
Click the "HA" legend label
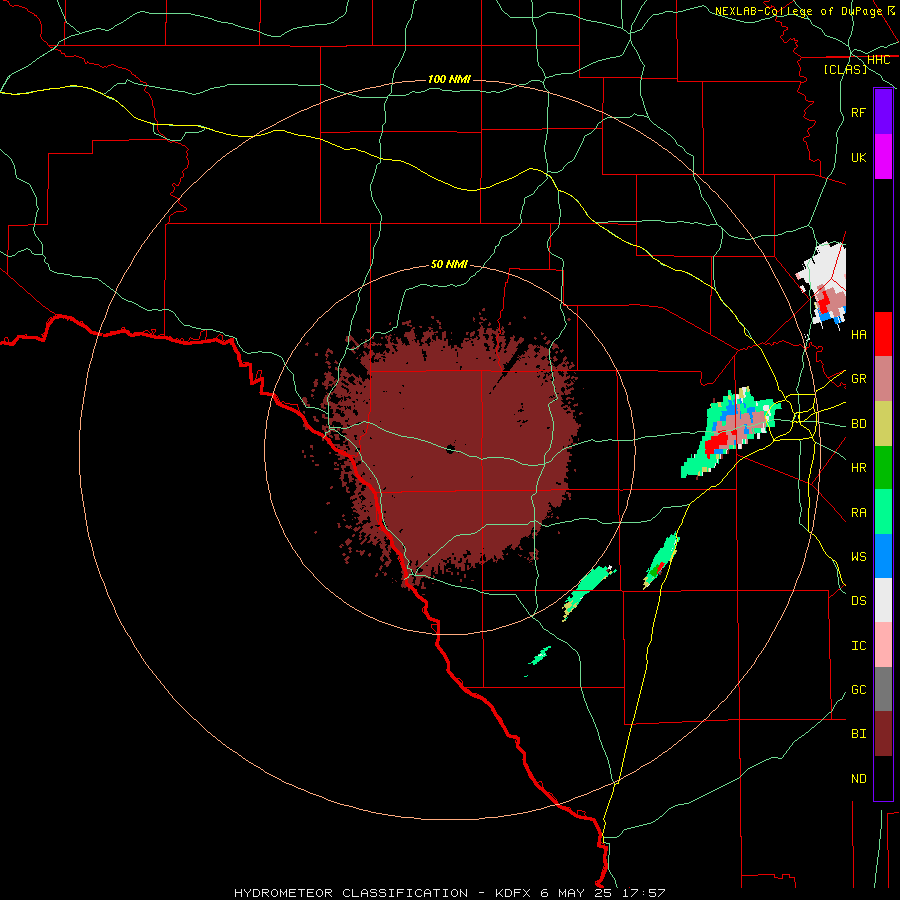(x=858, y=334)
